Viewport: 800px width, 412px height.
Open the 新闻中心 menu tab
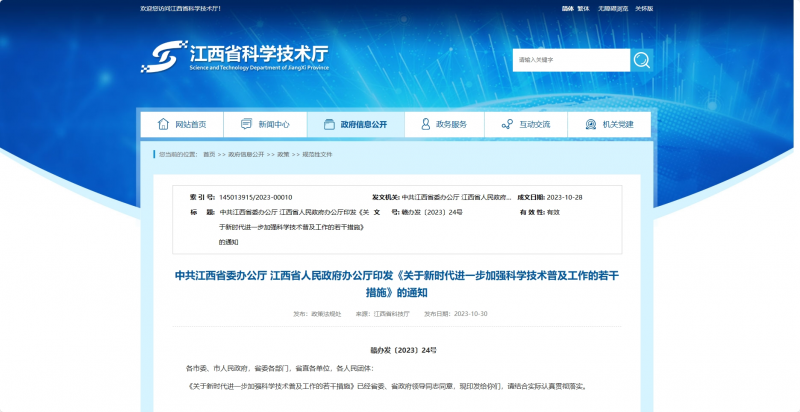[265, 124]
